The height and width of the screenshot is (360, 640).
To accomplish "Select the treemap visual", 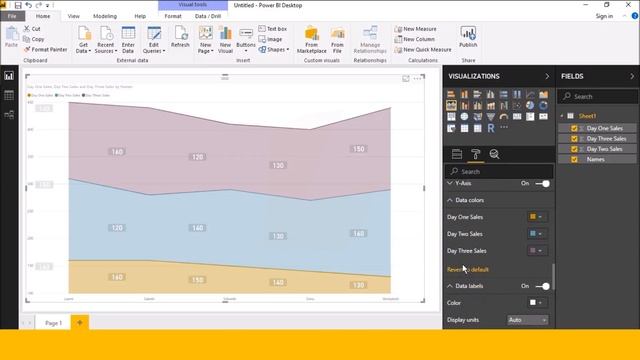I will [x=451, y=117].
